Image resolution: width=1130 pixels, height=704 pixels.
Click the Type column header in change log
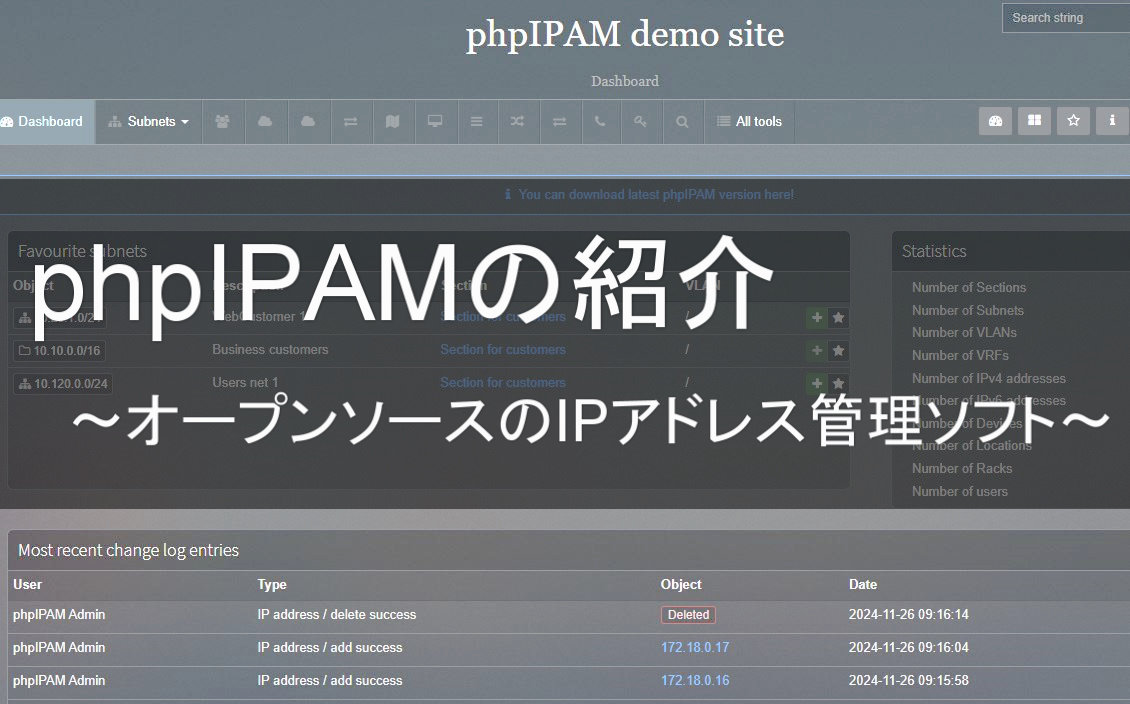(x=272, y=584)
